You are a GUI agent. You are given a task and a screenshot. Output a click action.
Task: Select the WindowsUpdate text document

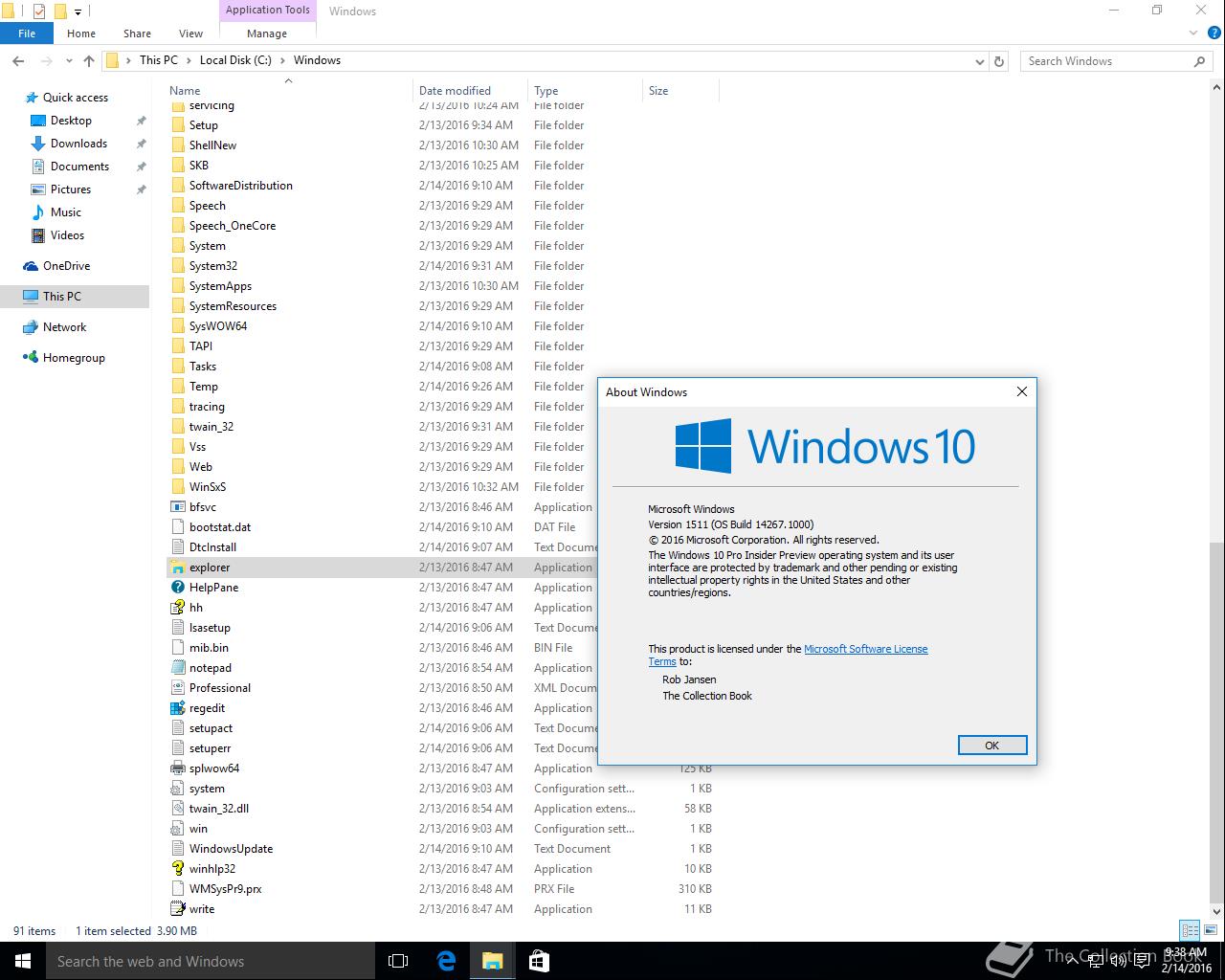231,849
